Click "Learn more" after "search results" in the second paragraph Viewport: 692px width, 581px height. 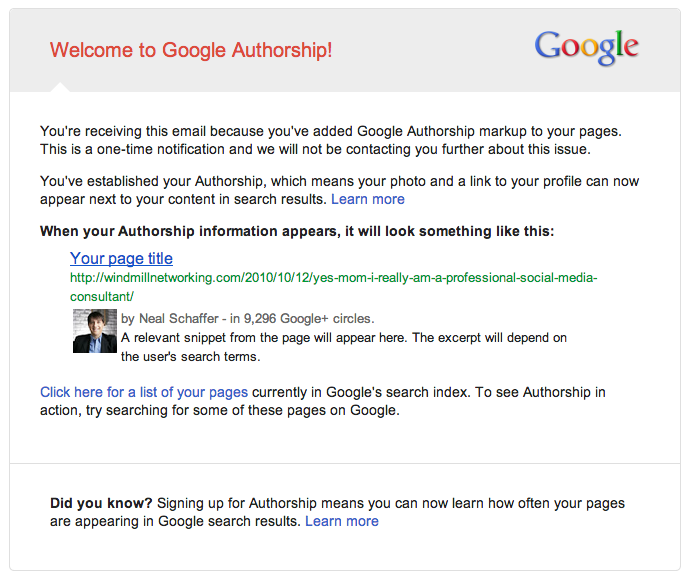368,199
